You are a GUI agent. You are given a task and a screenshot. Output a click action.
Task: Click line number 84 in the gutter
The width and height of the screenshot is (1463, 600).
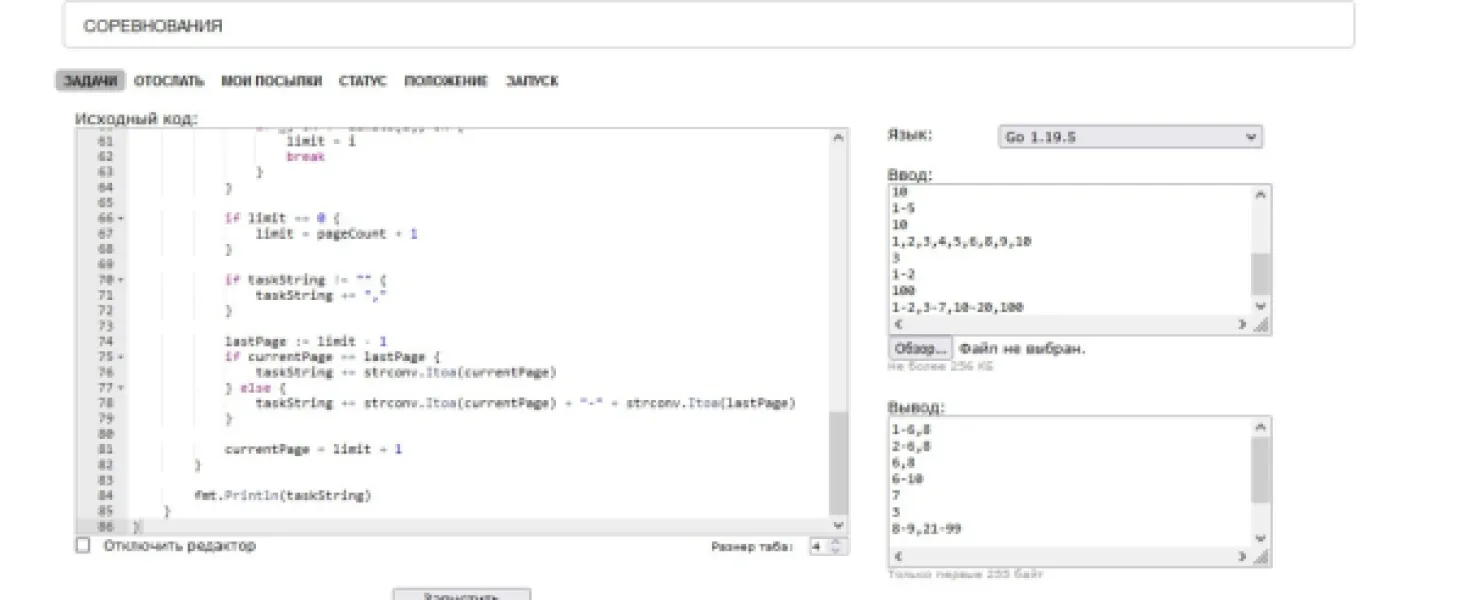point(106,495)
